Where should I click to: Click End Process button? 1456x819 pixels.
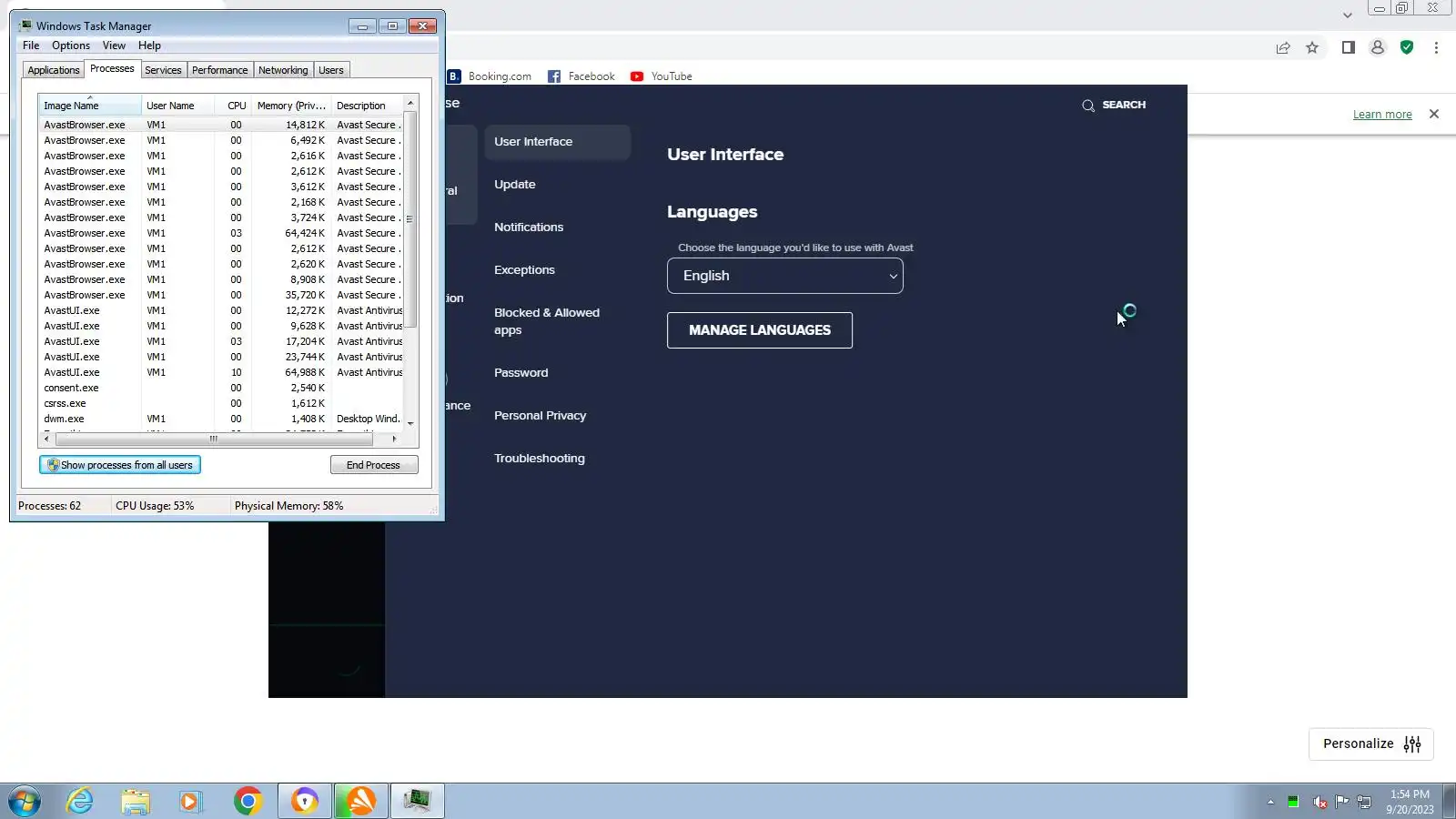pos(374,465)
